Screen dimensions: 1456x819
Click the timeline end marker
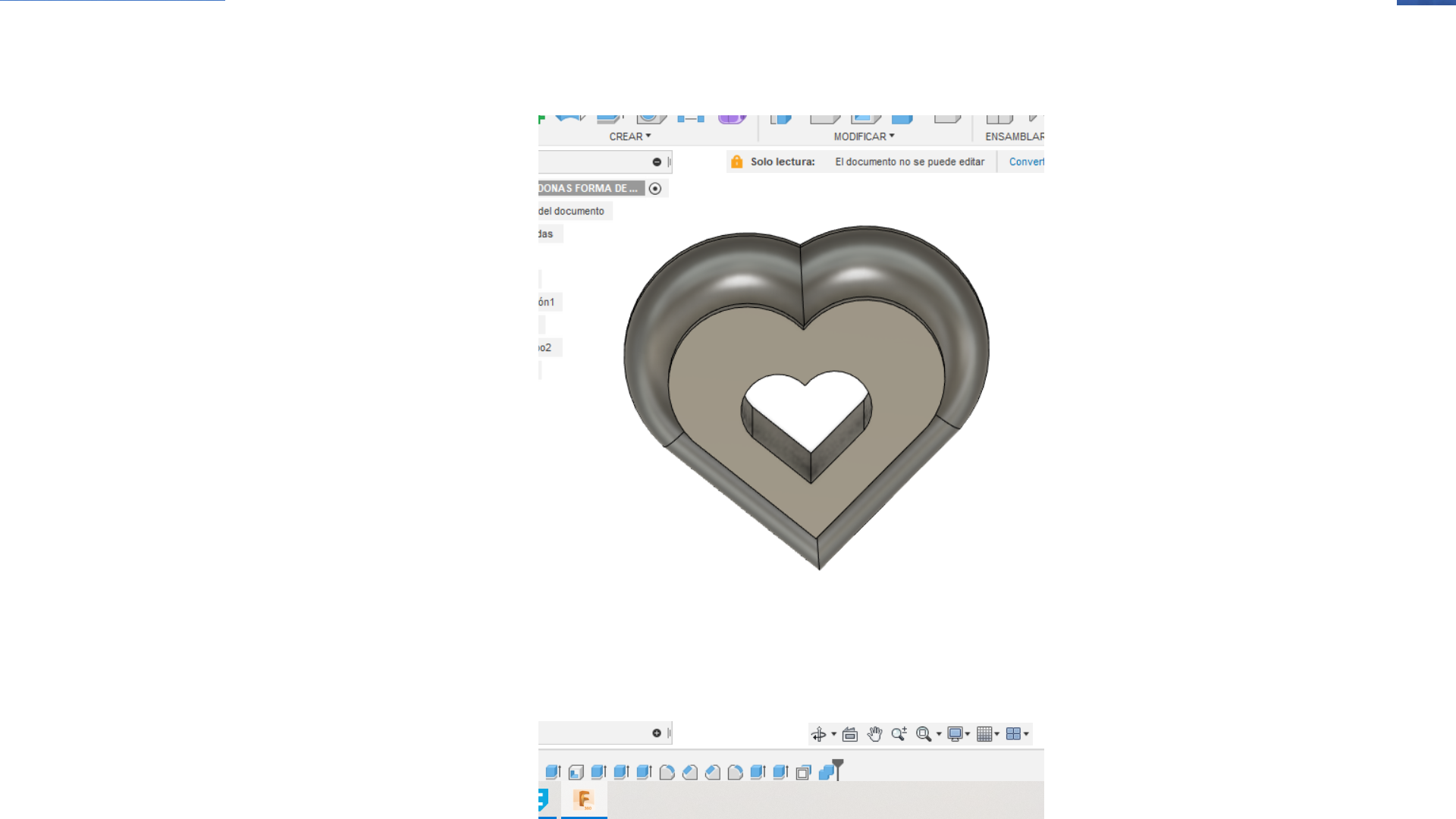[838, 770]
